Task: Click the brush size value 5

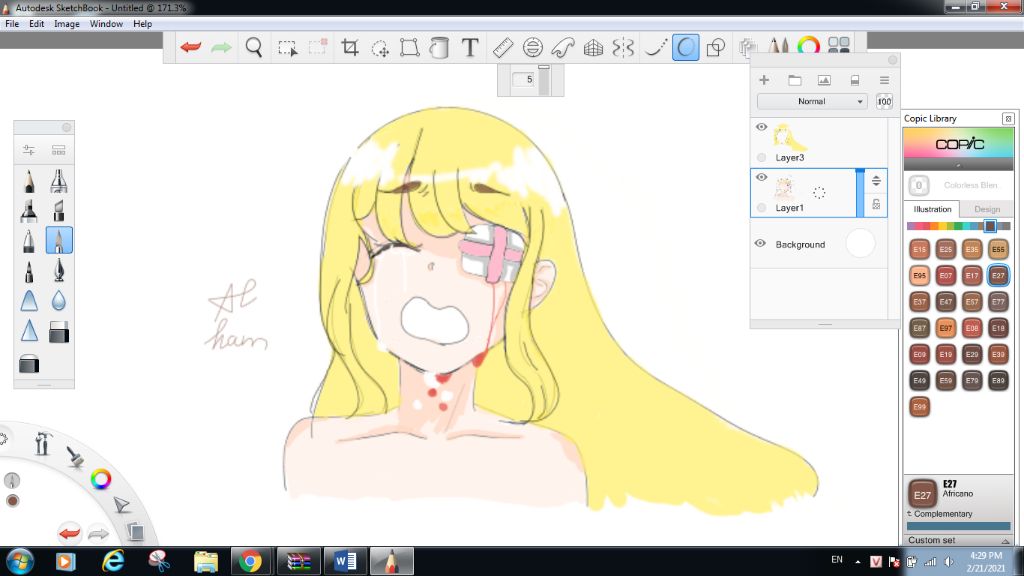Action: 524,80
